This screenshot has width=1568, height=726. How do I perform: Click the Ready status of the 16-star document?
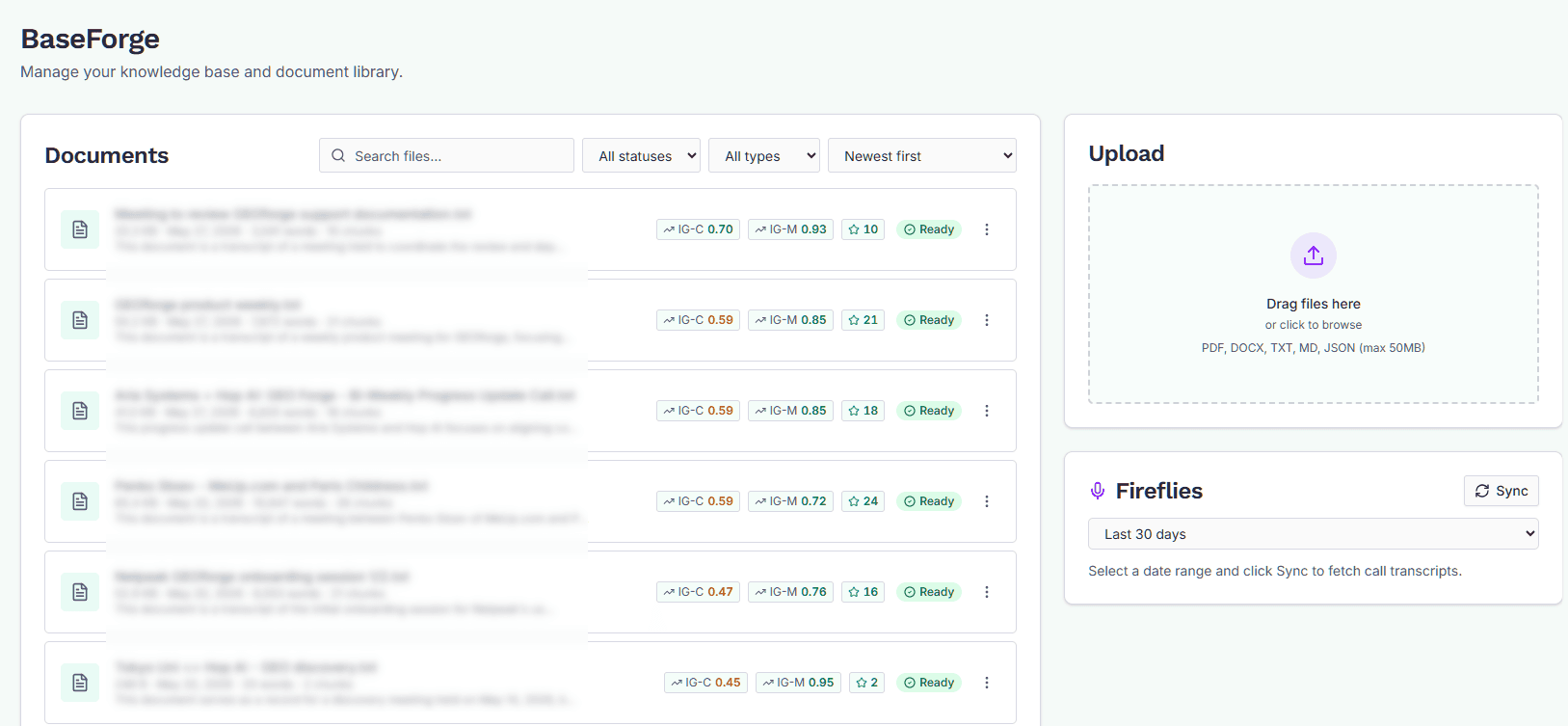(929, 592)
